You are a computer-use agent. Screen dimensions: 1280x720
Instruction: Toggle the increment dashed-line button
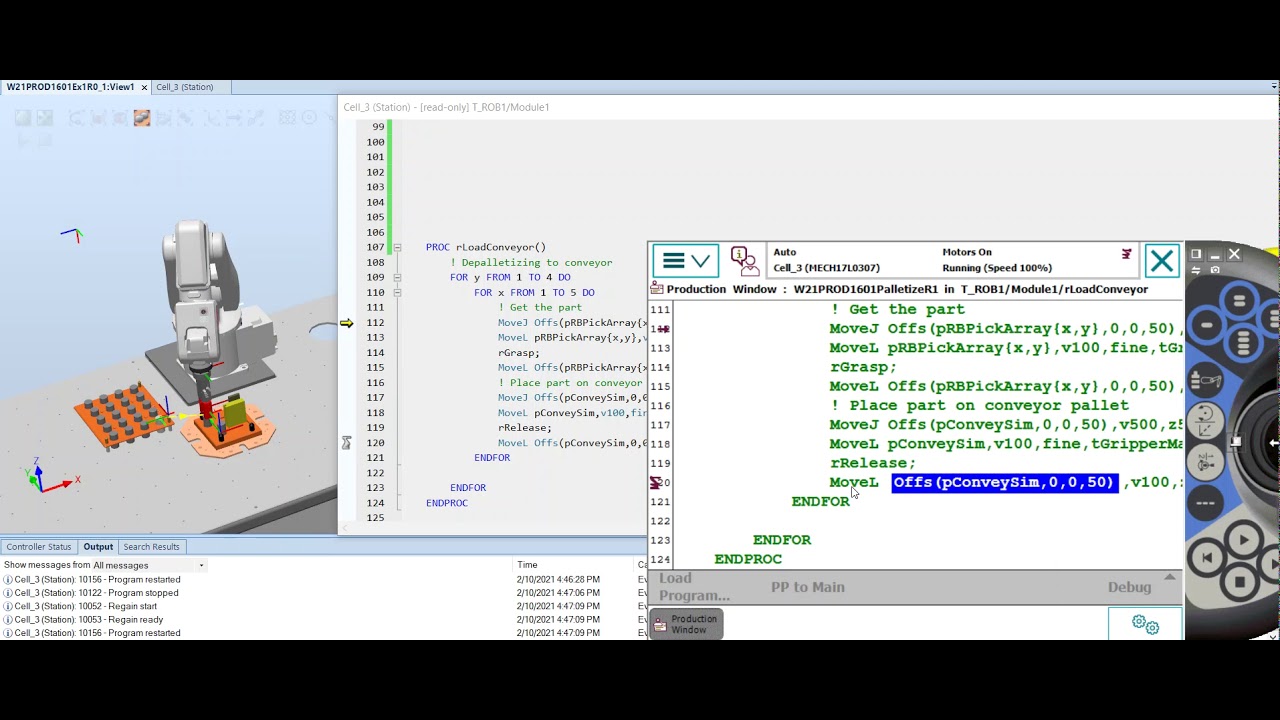pyautogui.click(x=1206, y=501)
